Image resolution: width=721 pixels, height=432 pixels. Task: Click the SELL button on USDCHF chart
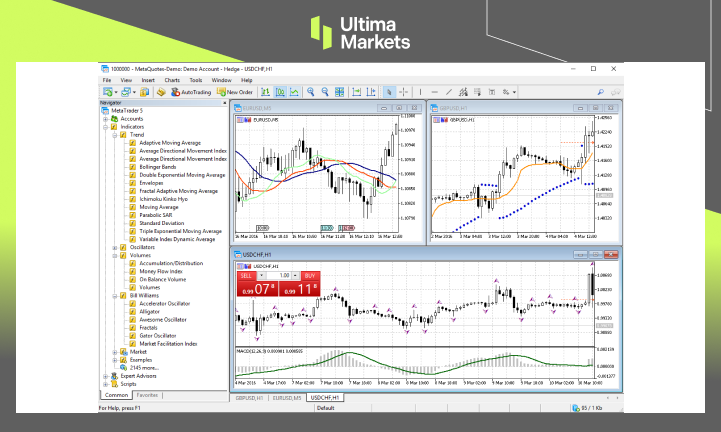tap(246, 276)
